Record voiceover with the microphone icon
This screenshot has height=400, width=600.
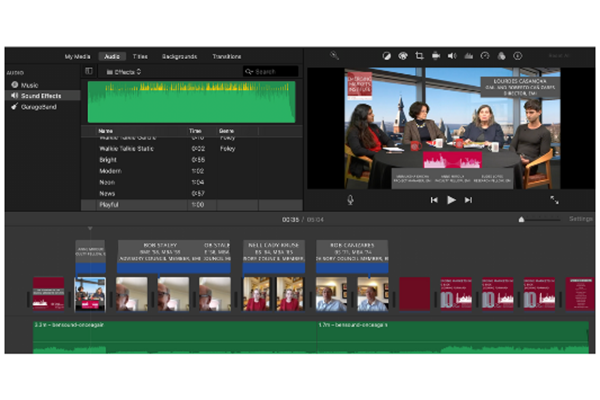pos(351,200)
